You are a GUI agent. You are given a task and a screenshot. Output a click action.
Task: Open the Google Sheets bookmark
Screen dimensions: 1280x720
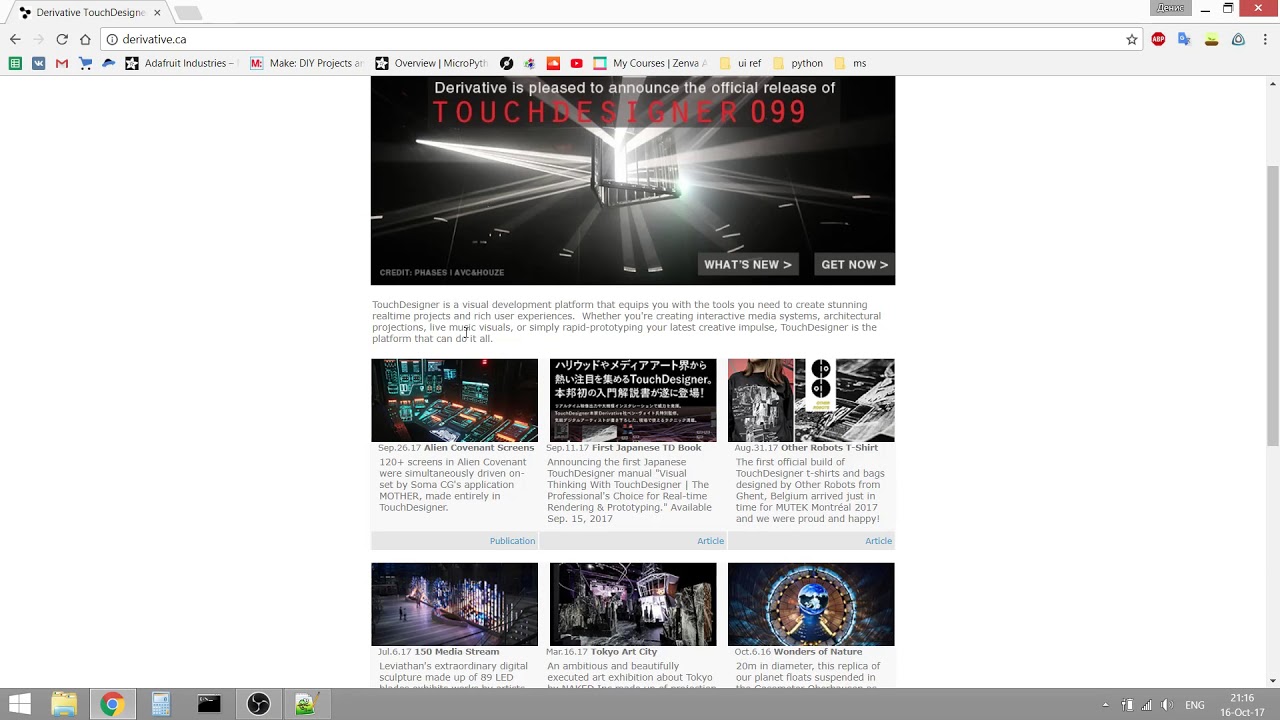[x=15, y=63]
